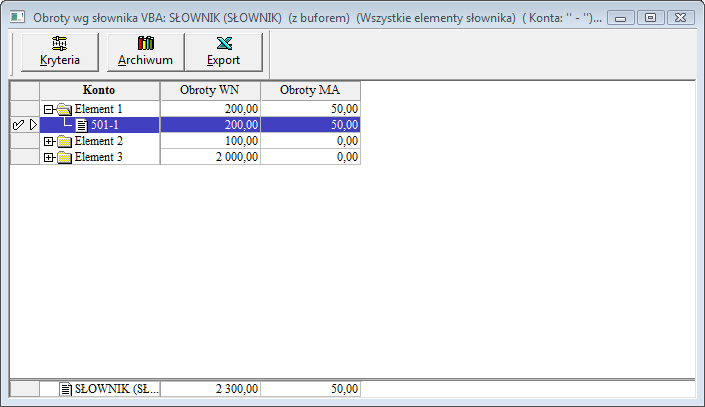Select the Element 2 folder icon
The height and width of the screenshot is (407, 705).
click(65, 142)
